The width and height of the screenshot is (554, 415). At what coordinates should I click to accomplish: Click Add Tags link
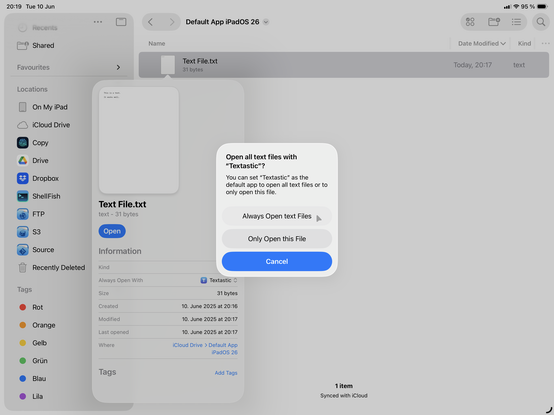tap(226, 373)
